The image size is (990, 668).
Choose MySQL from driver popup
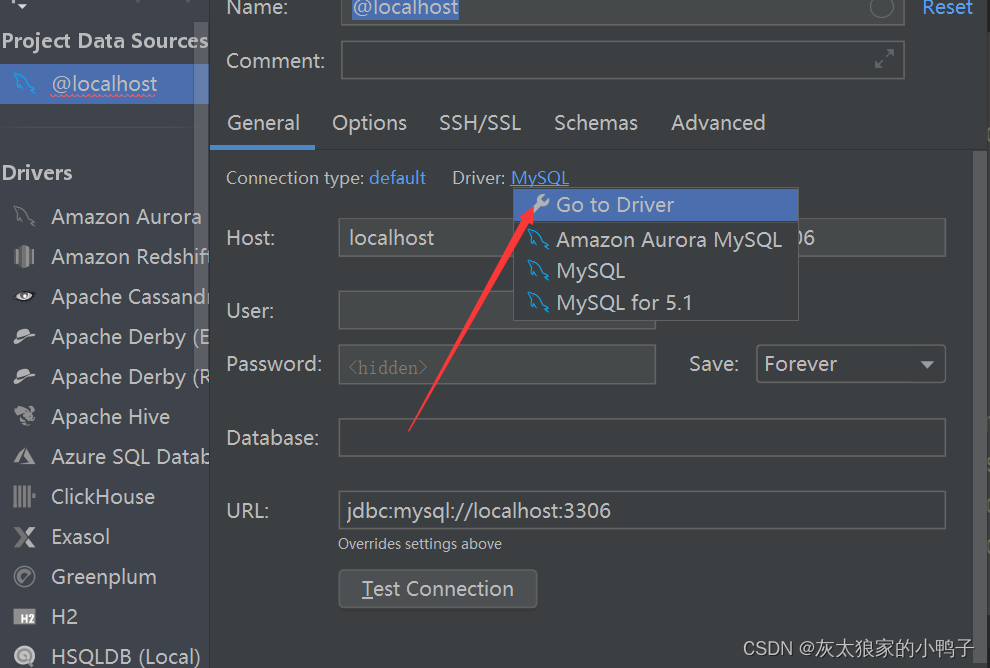tap(656, 271)
